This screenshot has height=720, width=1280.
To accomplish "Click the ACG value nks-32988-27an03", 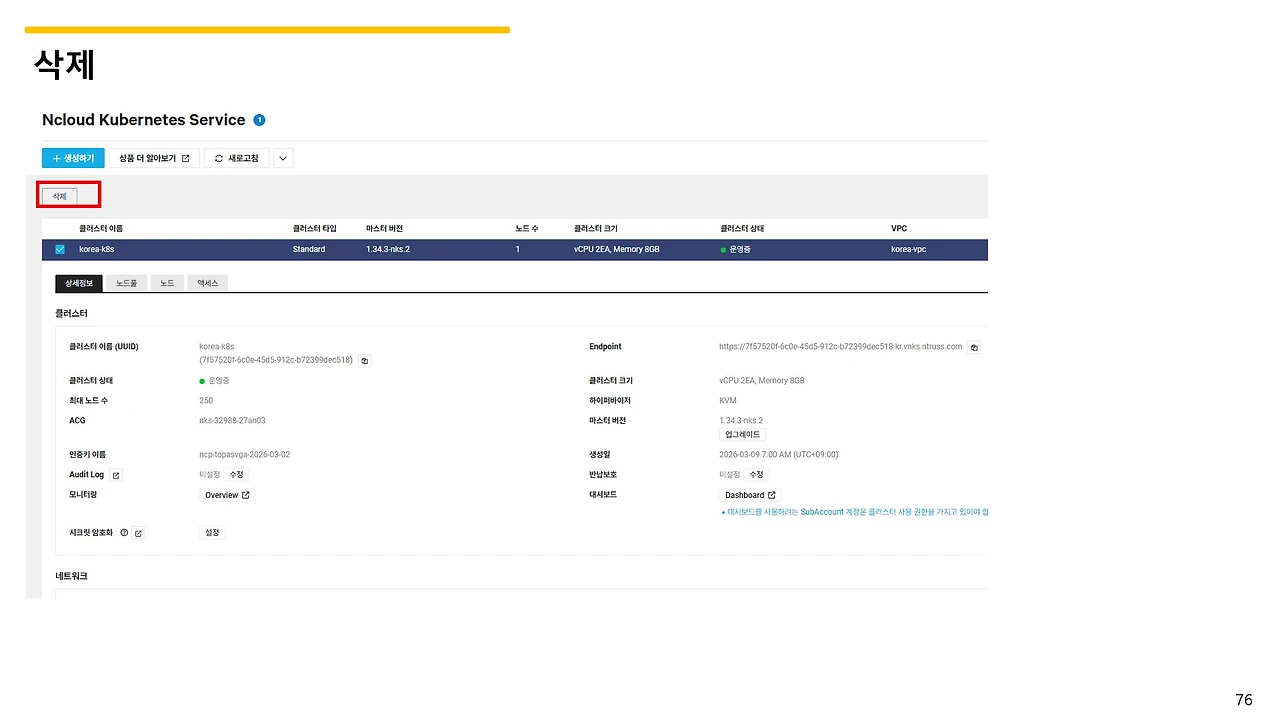I will 232,421.
